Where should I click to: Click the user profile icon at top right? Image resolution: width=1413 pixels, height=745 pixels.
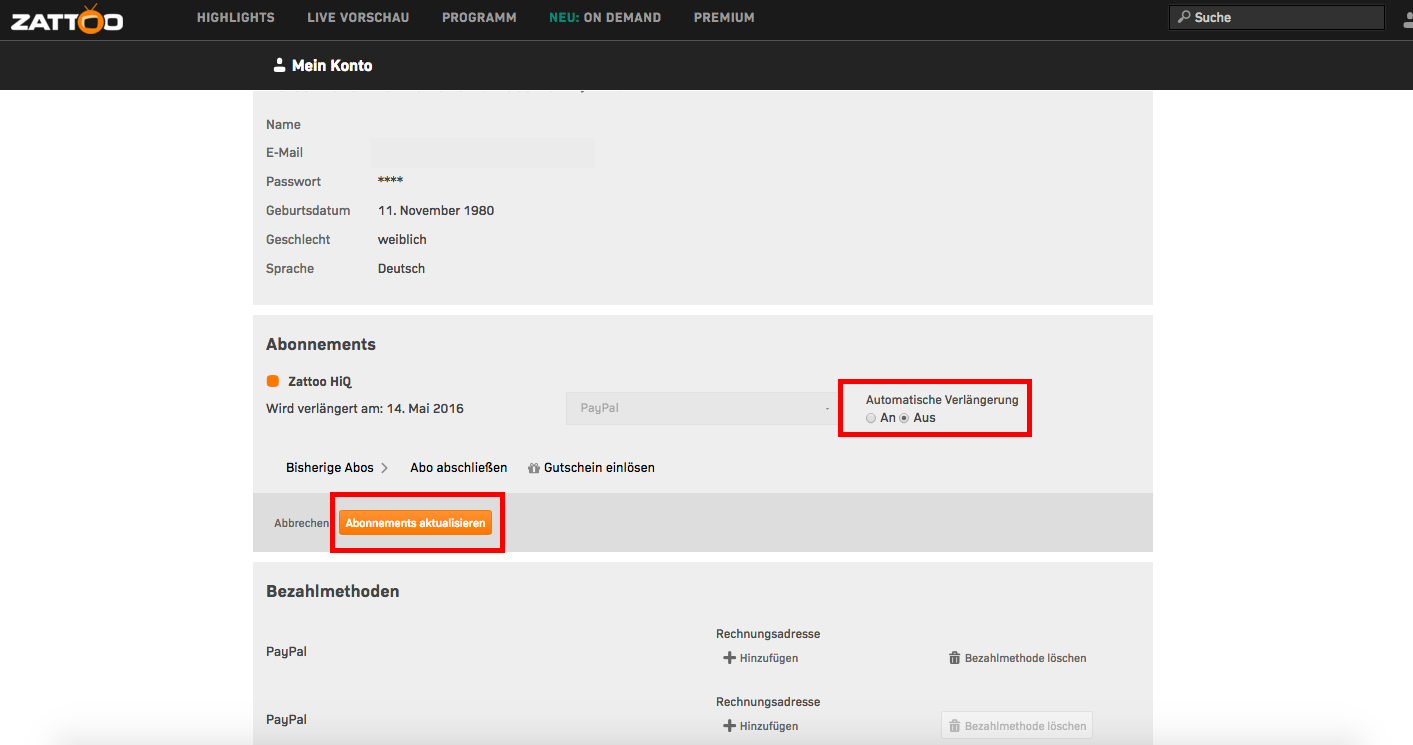click(1408, 18)
